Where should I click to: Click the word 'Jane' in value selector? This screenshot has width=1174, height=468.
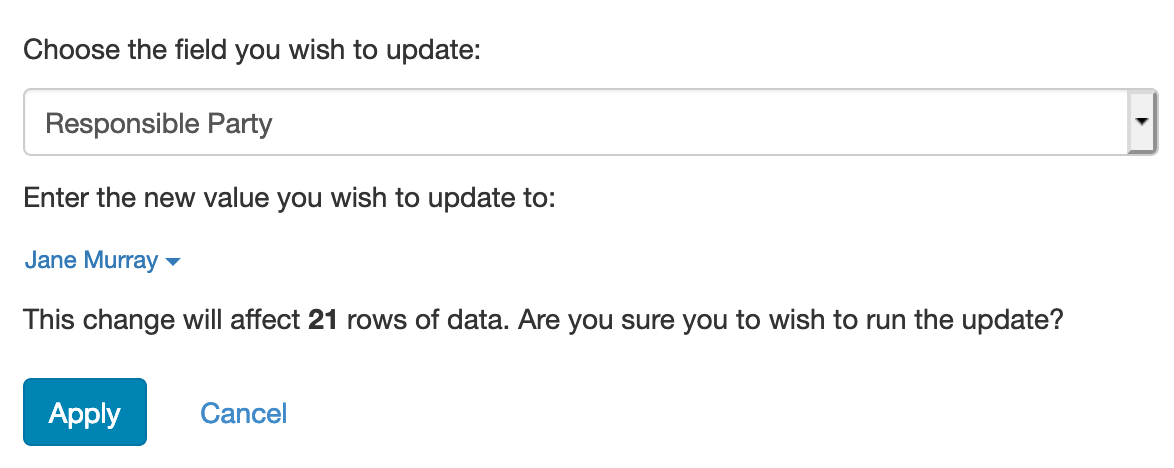[x=48, y=261]
